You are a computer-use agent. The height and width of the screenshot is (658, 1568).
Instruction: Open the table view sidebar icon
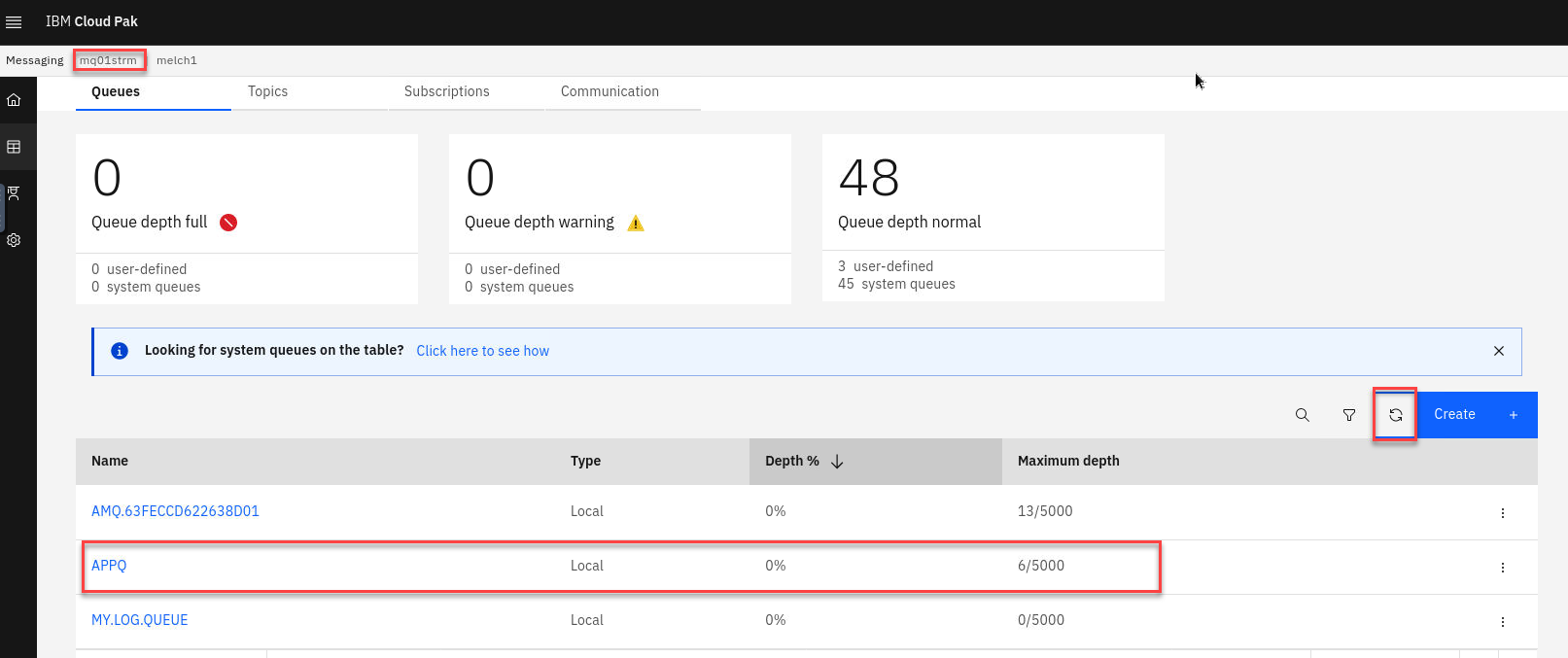[14, 147]
